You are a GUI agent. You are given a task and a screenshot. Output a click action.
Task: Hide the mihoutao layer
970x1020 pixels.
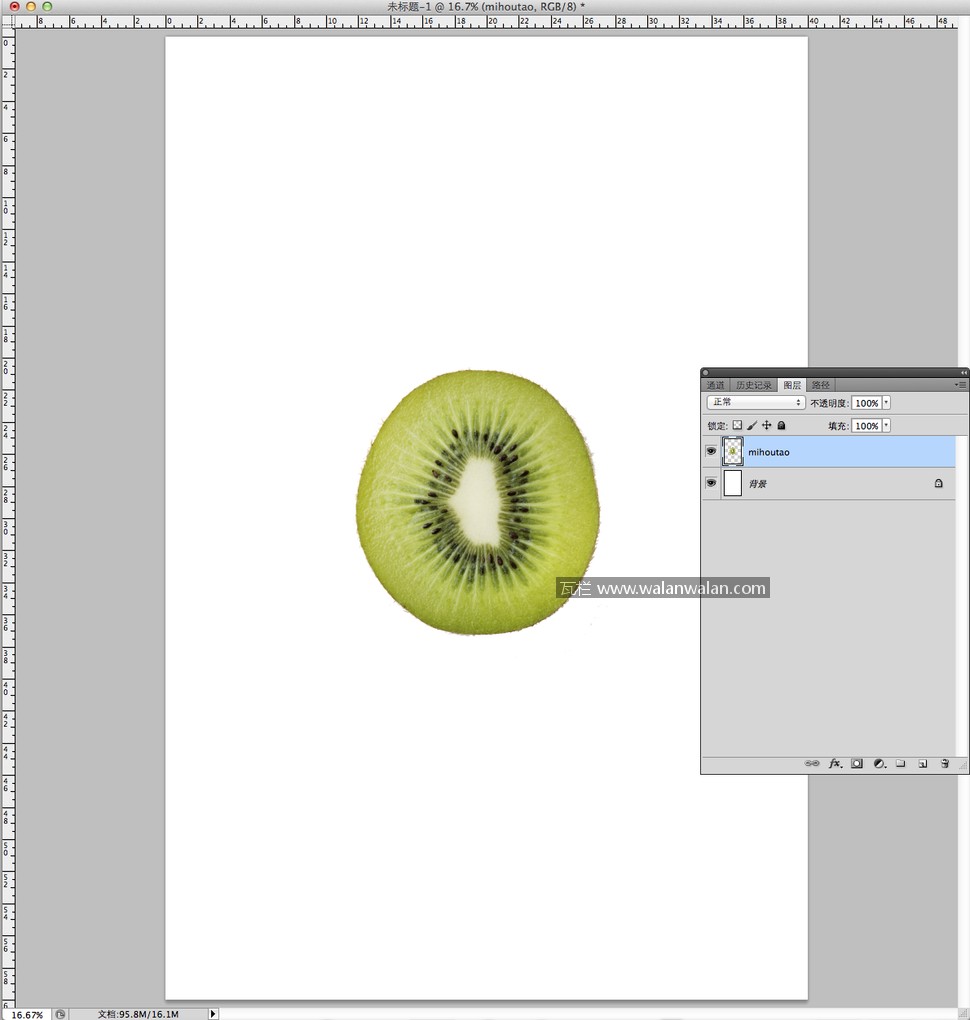[711, 452]
